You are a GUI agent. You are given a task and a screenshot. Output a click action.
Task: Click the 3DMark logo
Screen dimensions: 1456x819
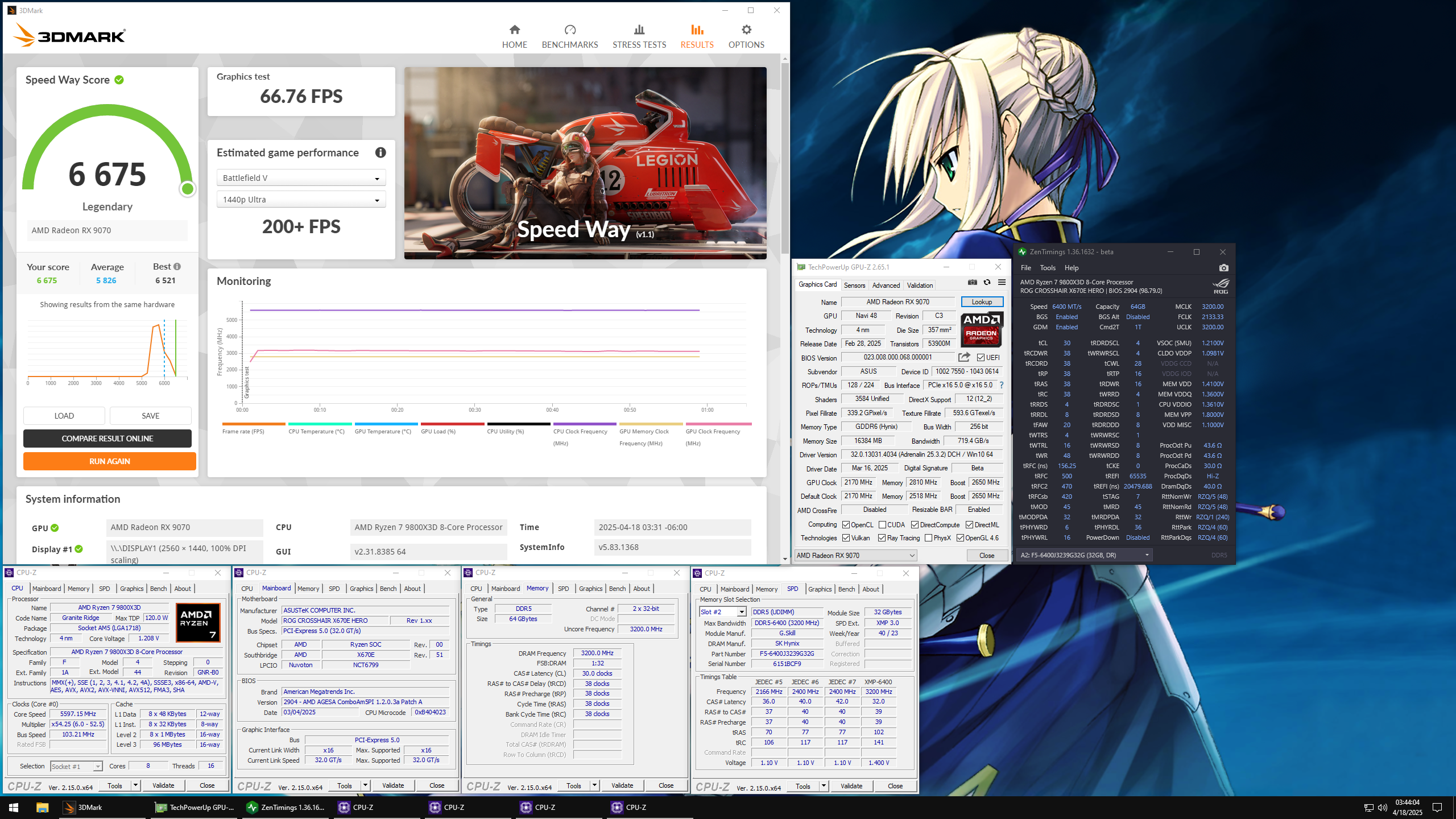coord(70,35)
